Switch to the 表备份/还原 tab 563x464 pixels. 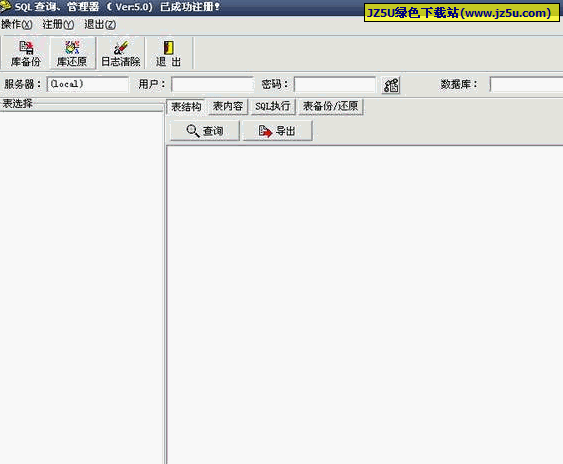tap(330, 107)
